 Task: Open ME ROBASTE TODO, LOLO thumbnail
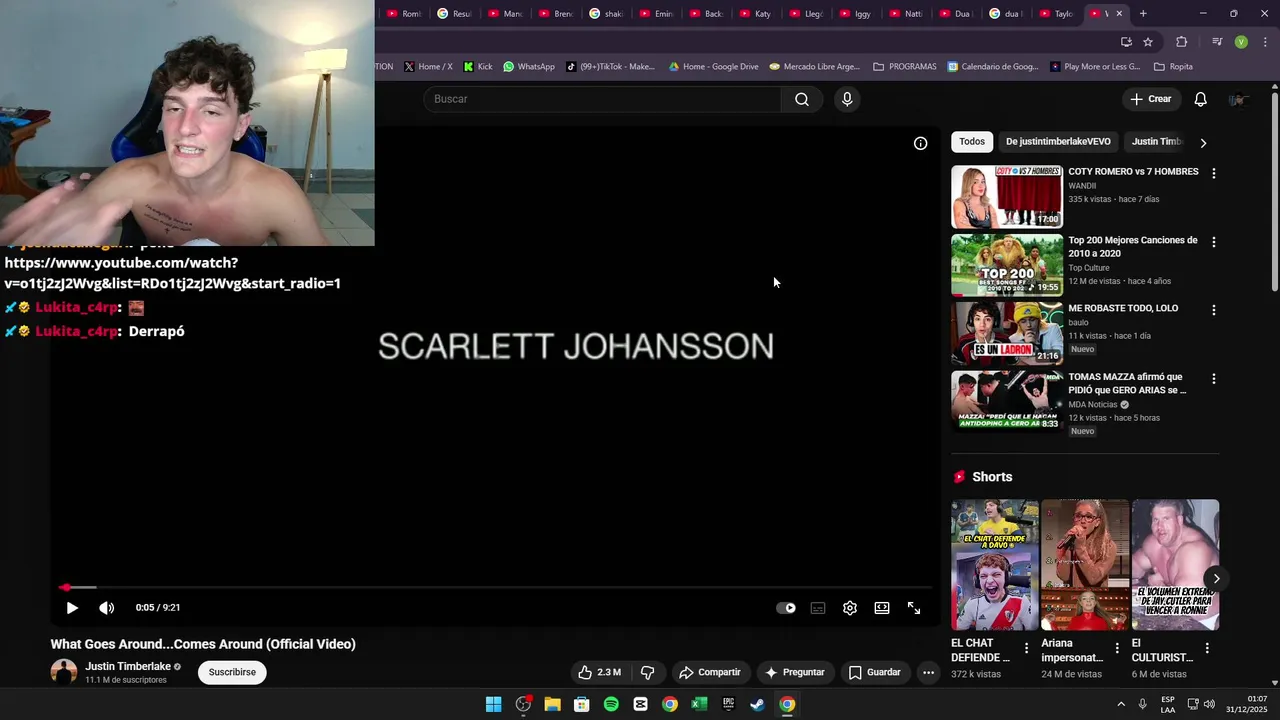1007,333
